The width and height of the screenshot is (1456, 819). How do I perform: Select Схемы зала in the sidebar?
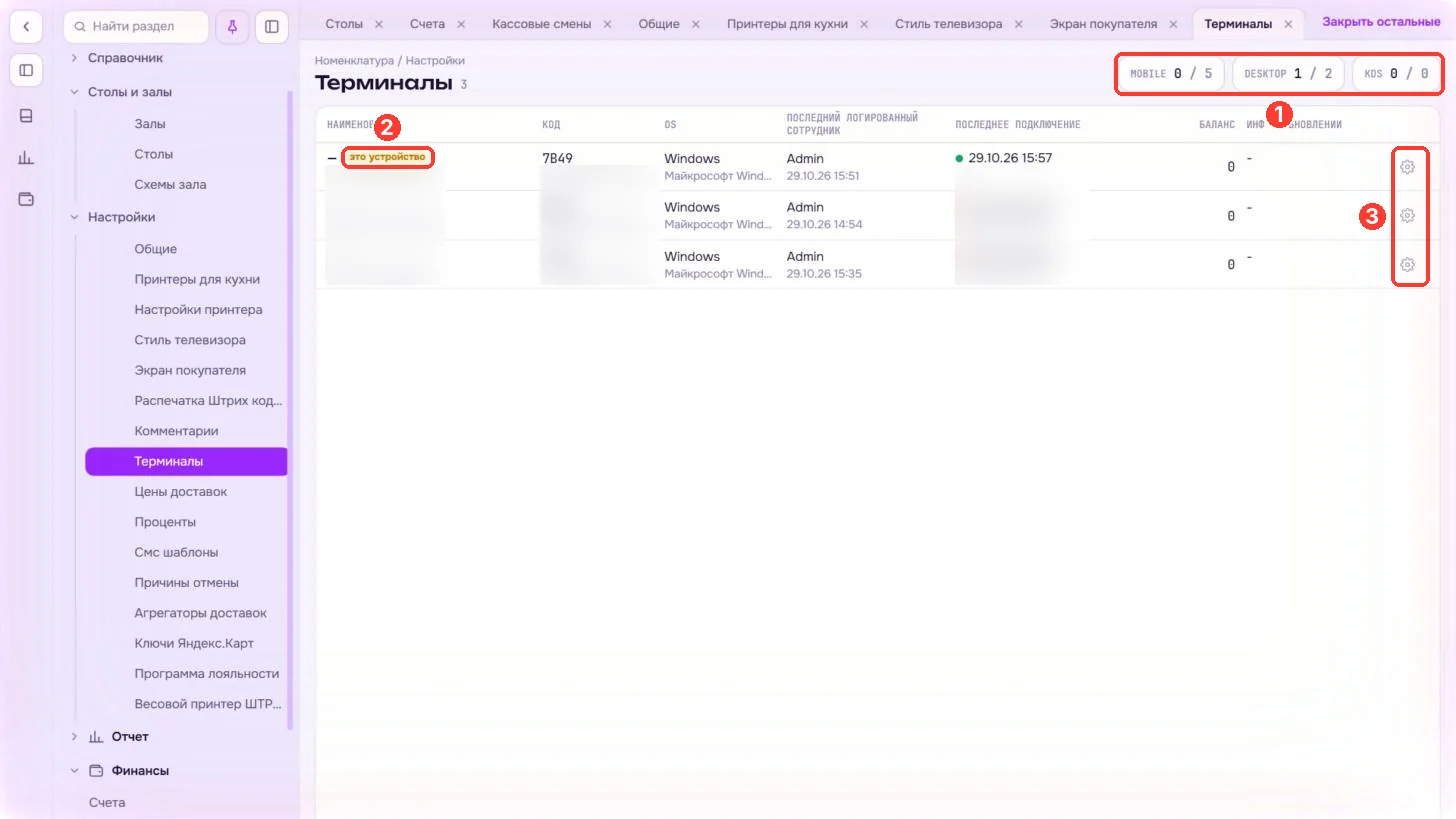click(171, 185)
